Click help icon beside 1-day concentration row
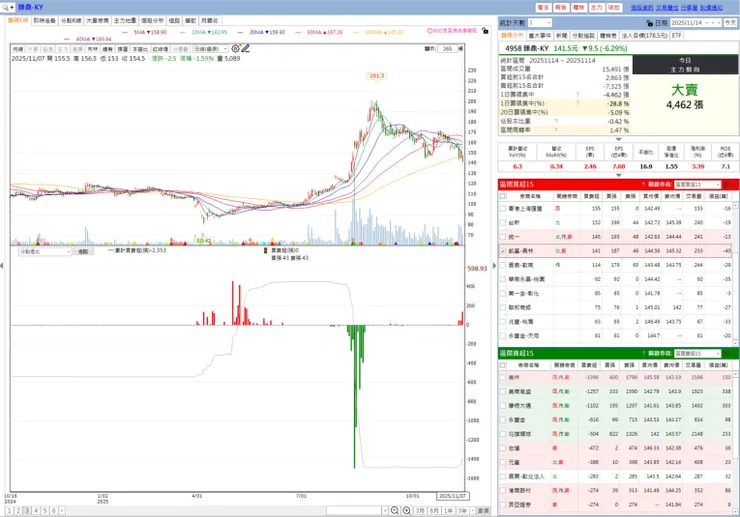Viewport: 740px width, 517px height. [x=578, y=94]
